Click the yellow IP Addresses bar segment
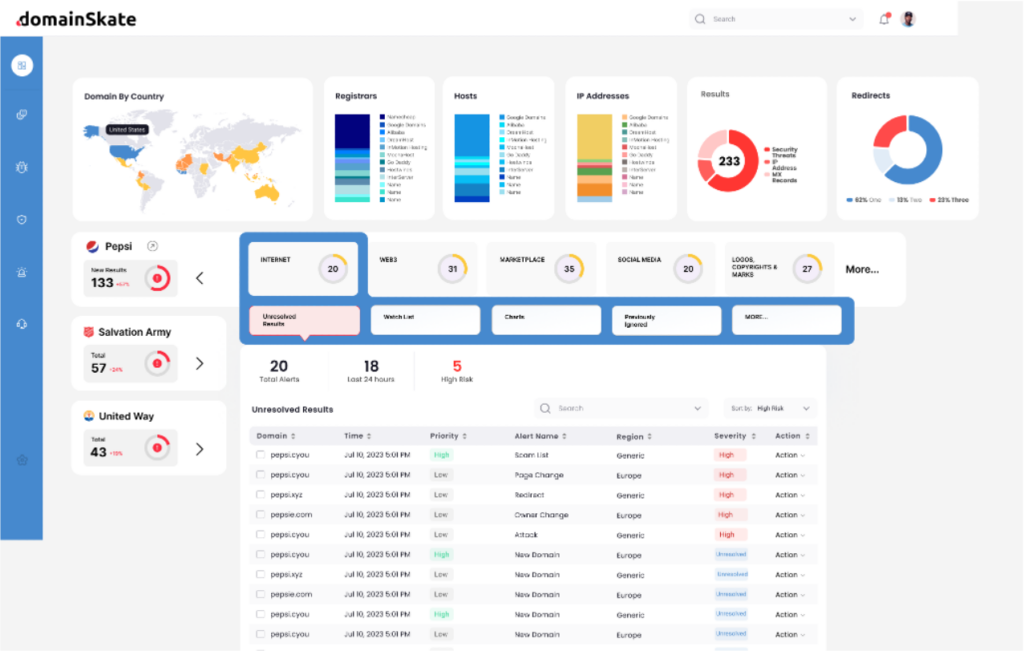The image size is (1024, 651). point(594,136)
